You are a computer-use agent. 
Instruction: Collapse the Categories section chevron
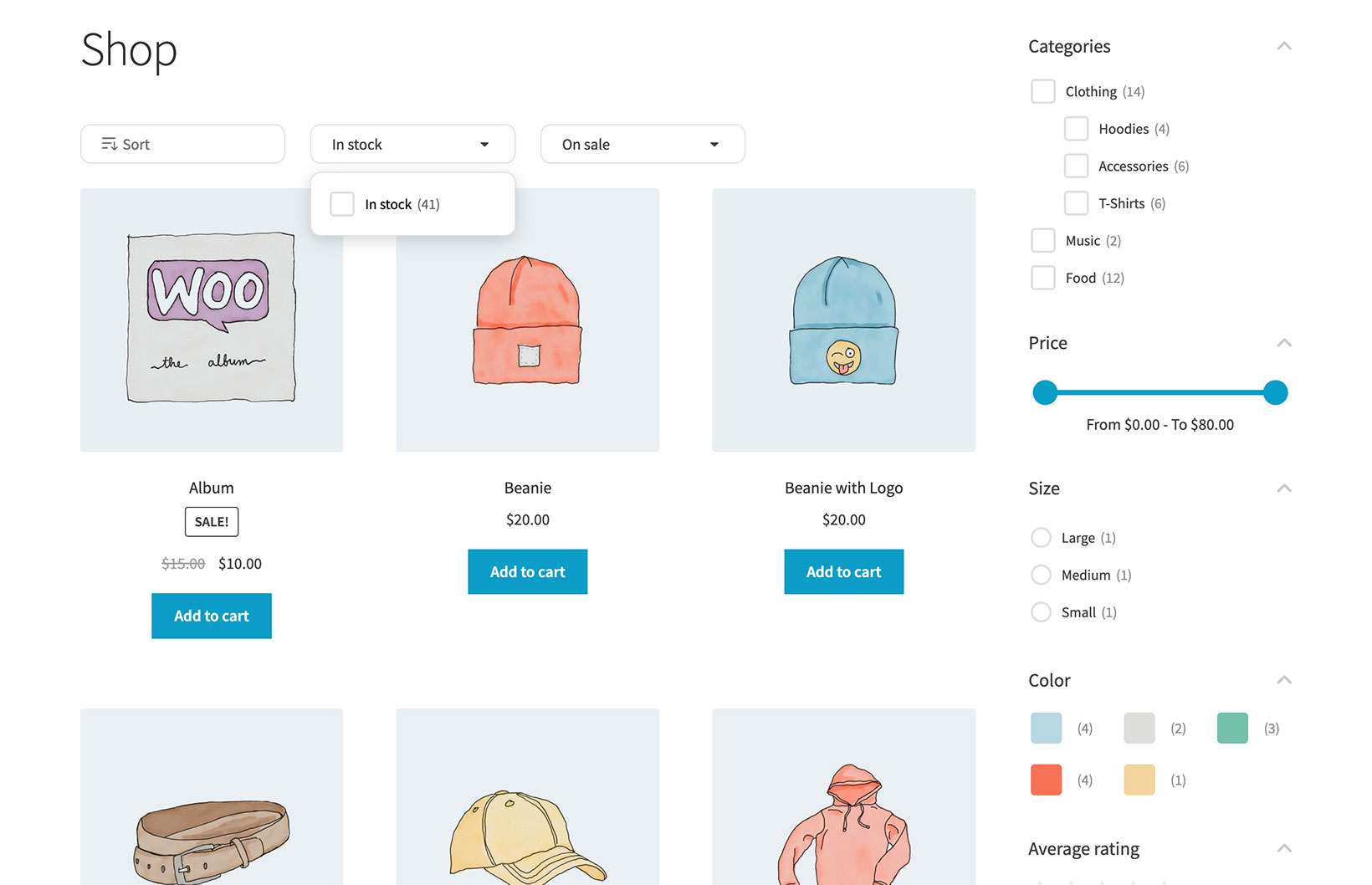[1284, 46]
